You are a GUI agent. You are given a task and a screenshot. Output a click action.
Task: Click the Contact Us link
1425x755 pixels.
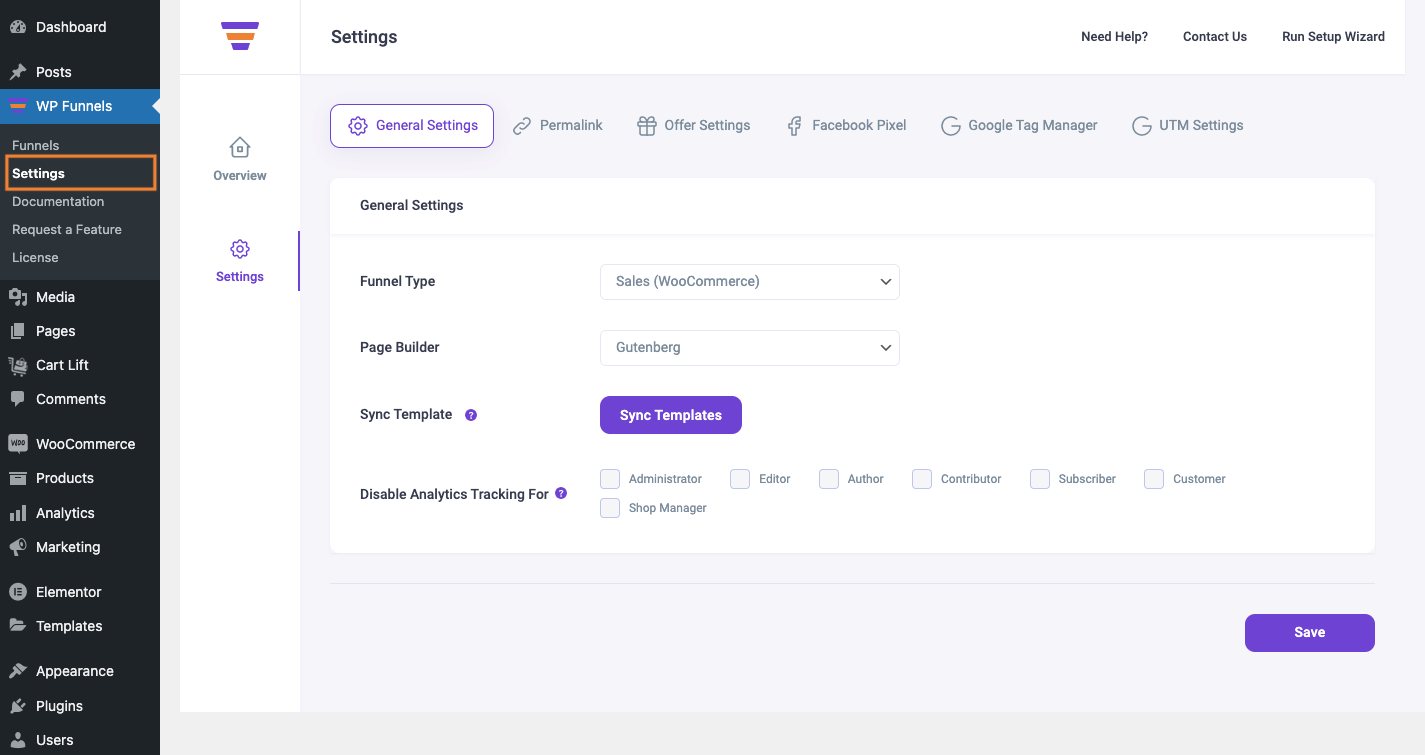point(1215,37)
